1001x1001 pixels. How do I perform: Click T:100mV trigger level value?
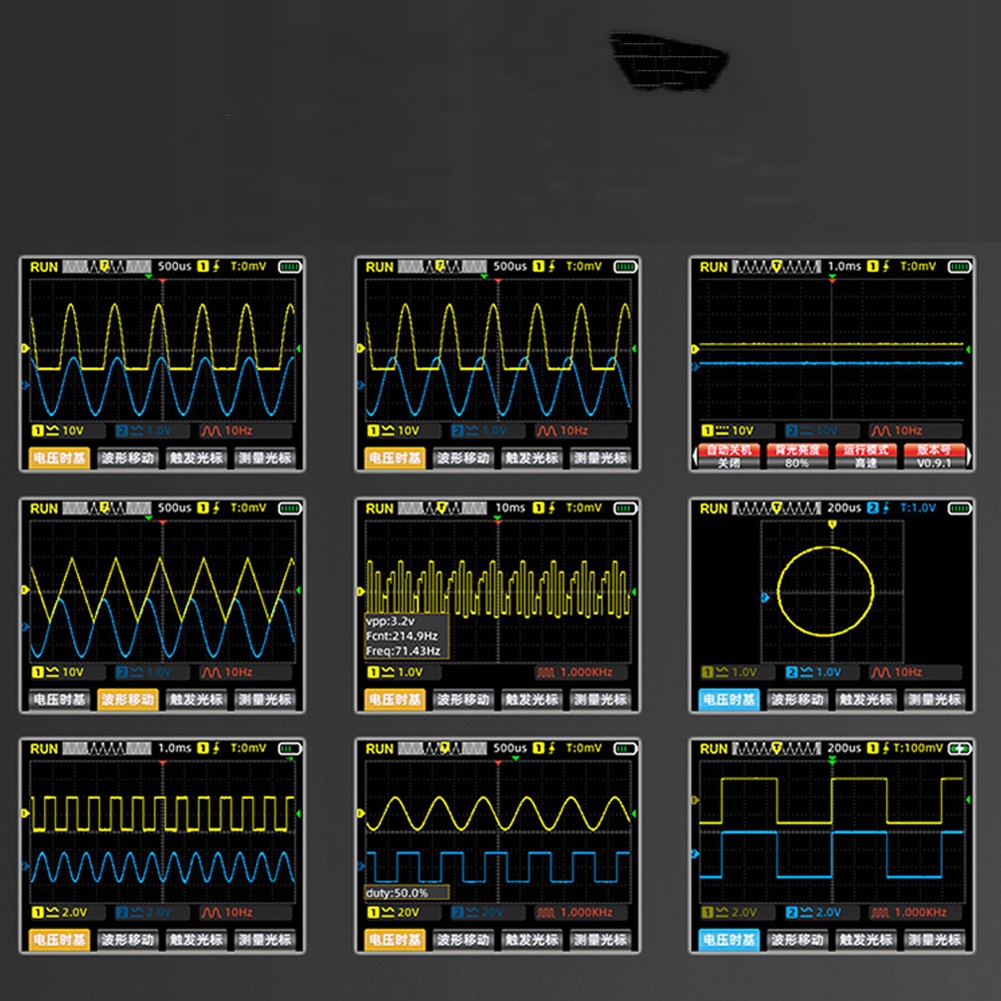pyautogui.click(x=917, y=748)
